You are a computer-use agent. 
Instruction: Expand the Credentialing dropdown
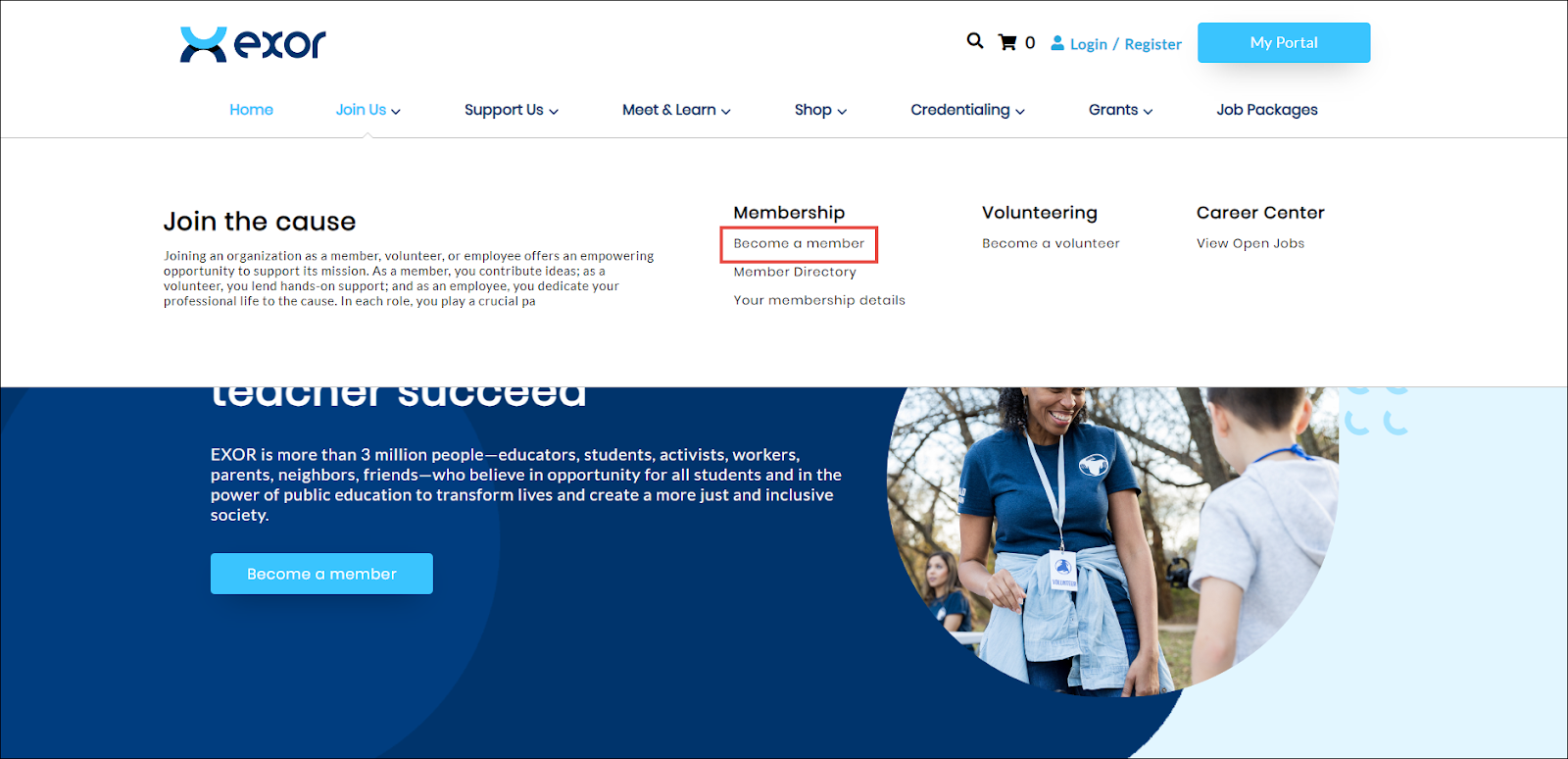tap(967, 110)
